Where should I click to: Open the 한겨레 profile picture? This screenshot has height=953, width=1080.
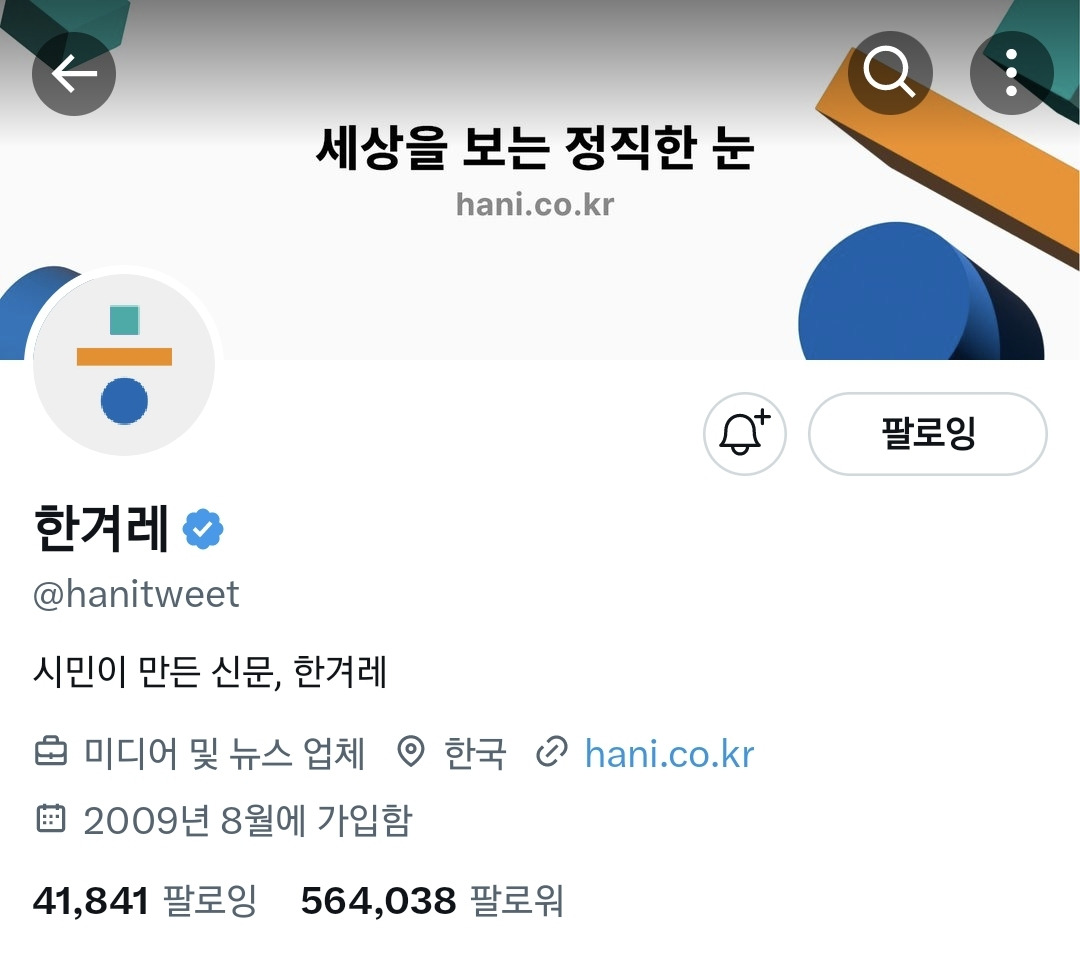tap(124, 364)
